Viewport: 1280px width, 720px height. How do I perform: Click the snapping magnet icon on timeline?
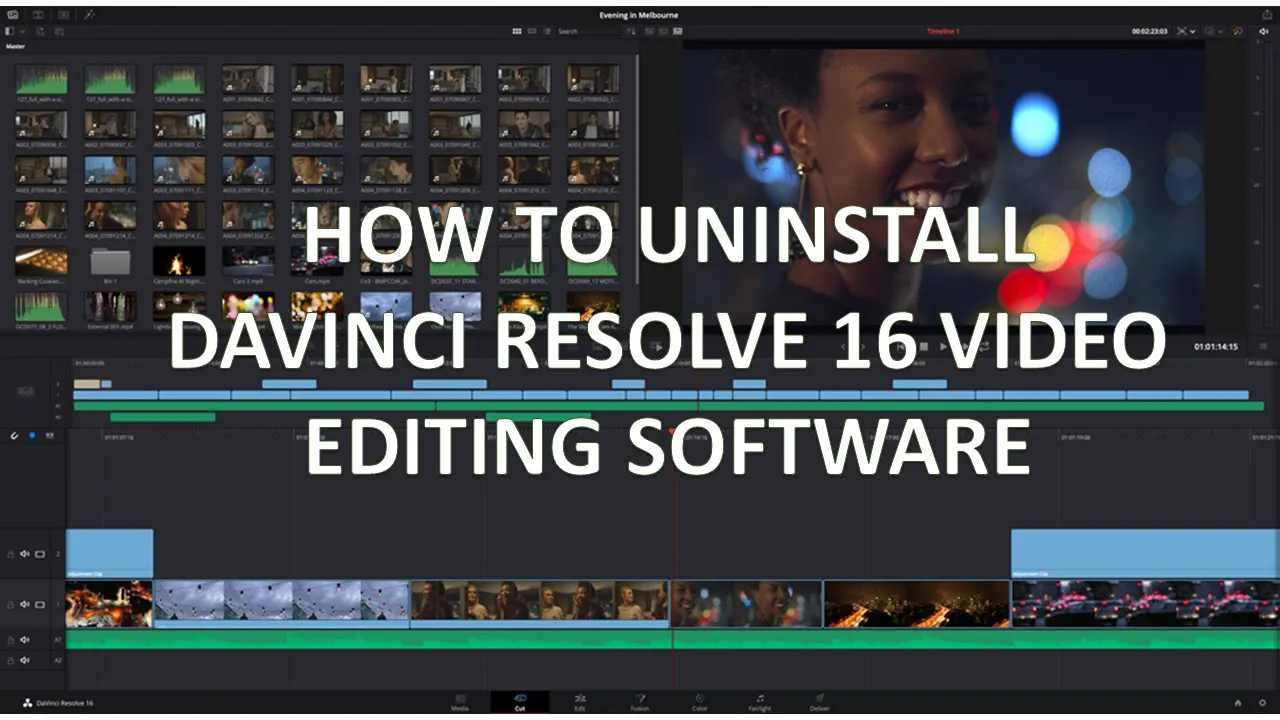tap(14, 436)
